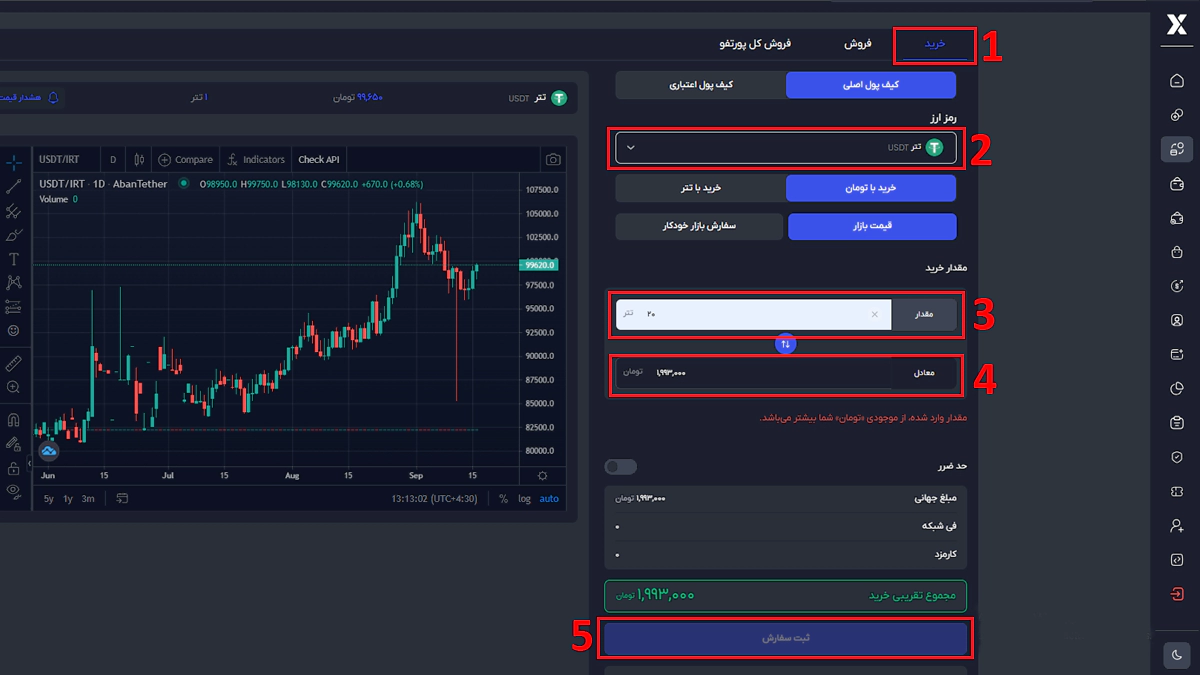Take a chart snapshot with camera icon

click(553, 159)
